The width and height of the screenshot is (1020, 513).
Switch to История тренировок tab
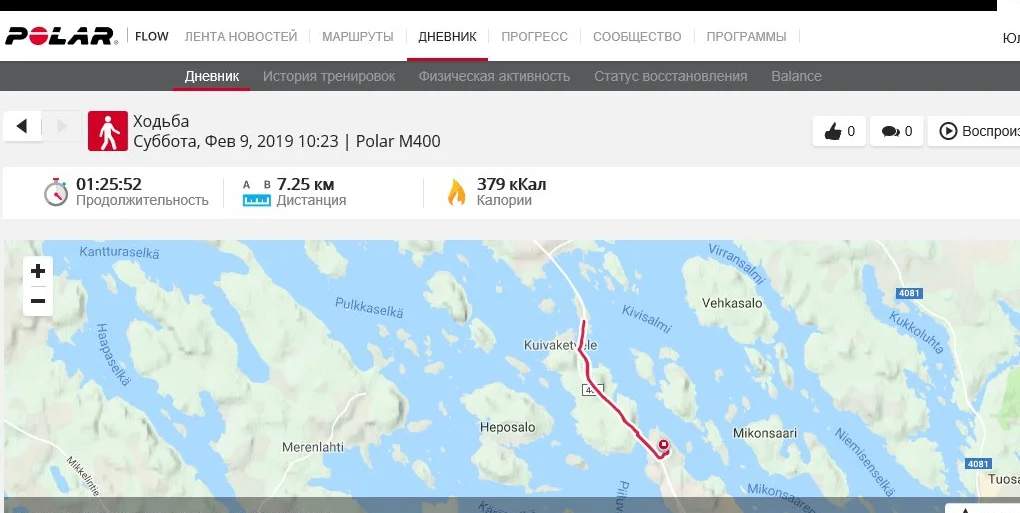(x=329, y=76)
